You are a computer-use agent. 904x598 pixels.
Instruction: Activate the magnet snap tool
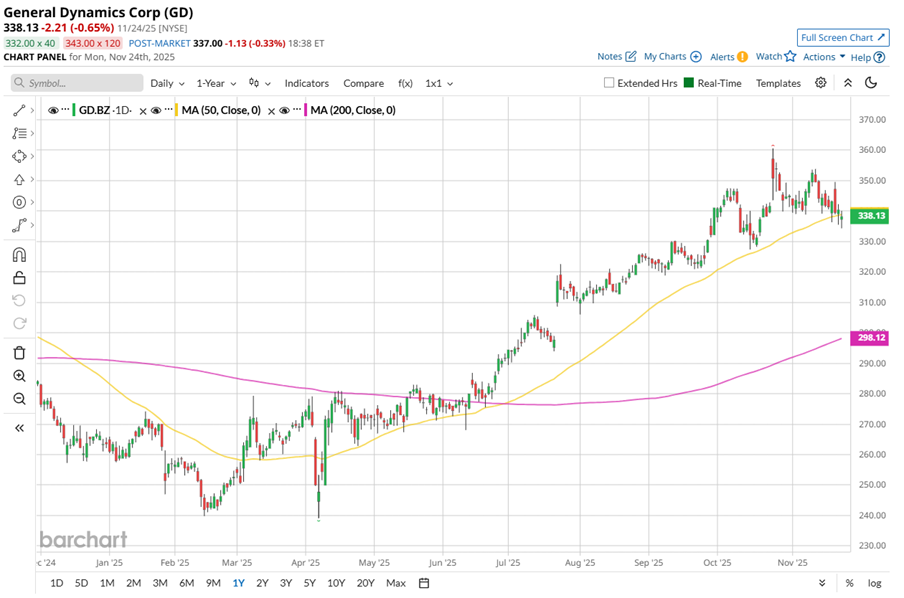pos(19,254)
